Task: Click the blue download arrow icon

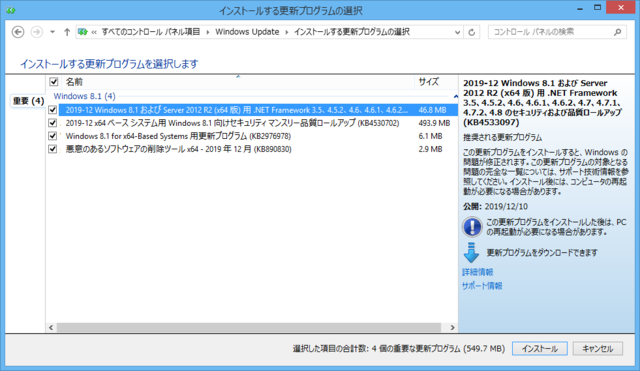Action: click(471, 253)
